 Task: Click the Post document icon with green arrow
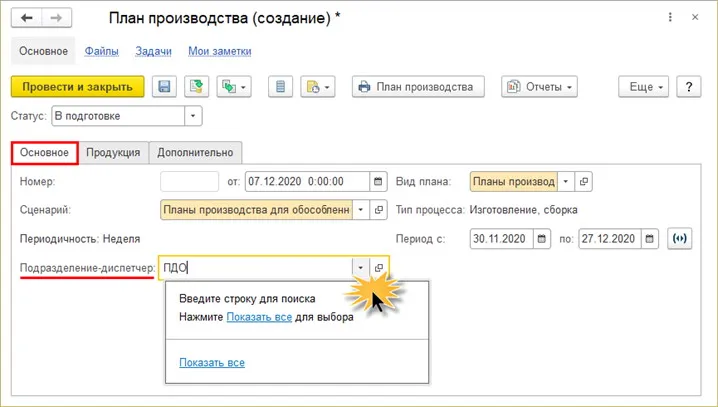196,87
